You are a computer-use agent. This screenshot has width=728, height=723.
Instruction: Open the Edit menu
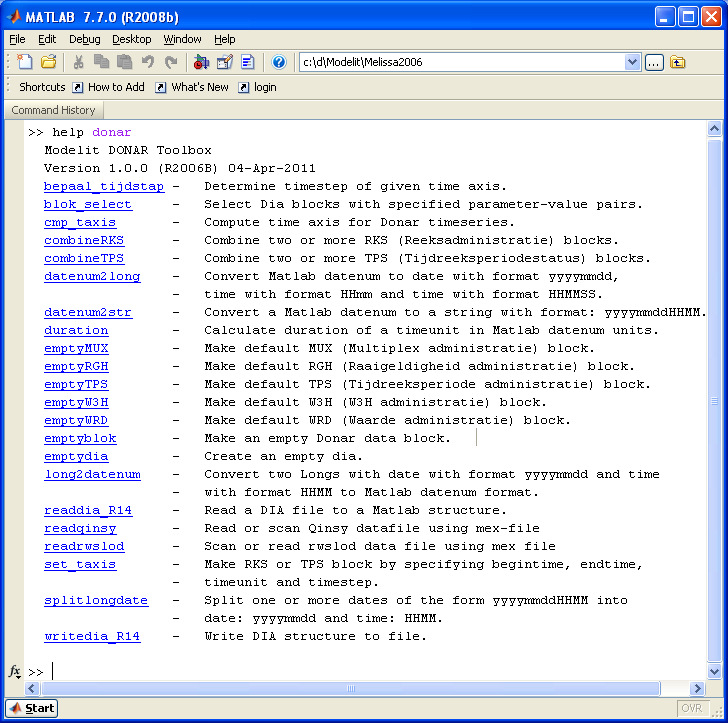(x=47, y=39)
